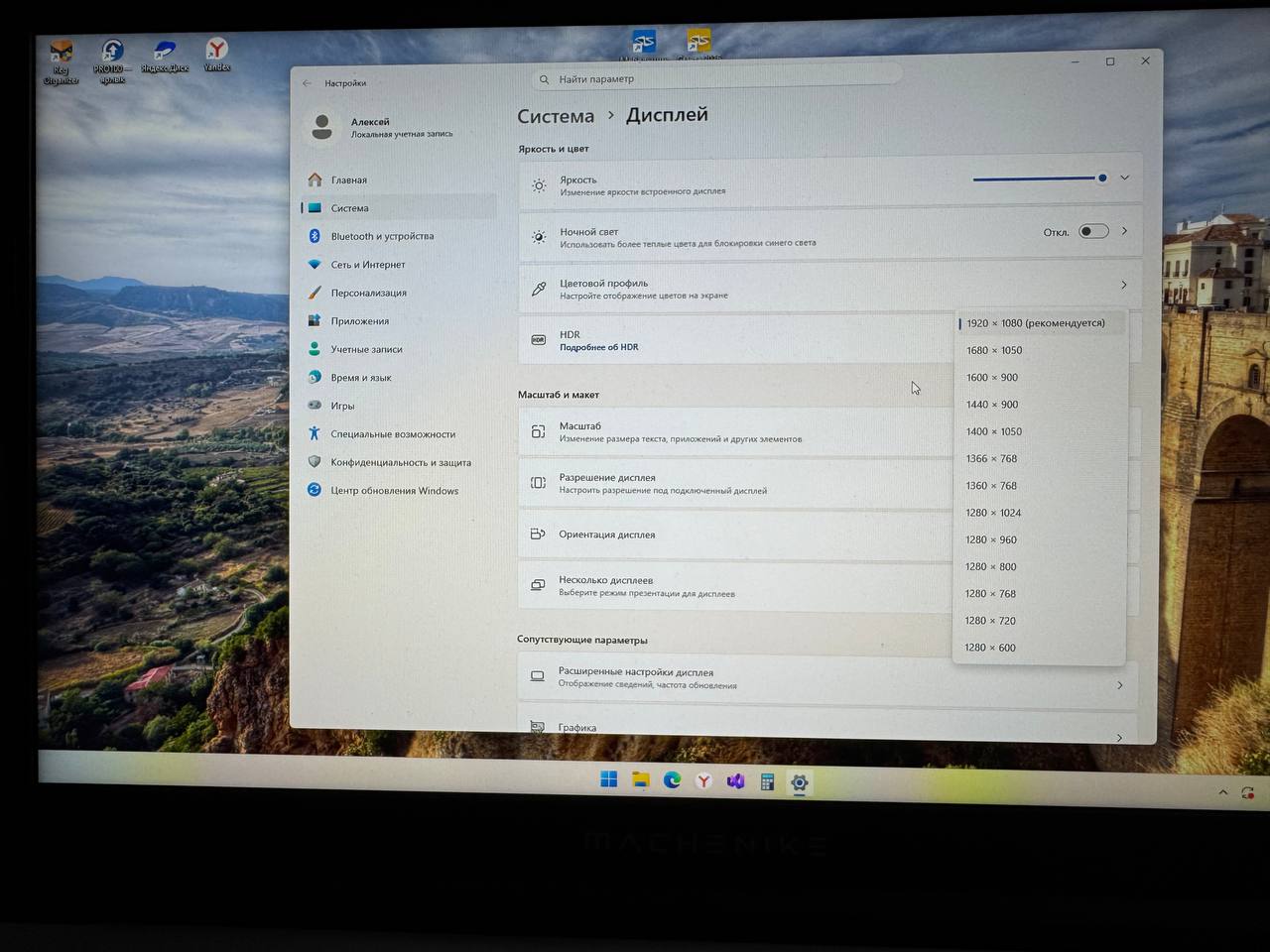Select the Яндекс.Диск desktop shortcut
The width and height of the screenshot is (1270, 952).
point(165,58)
